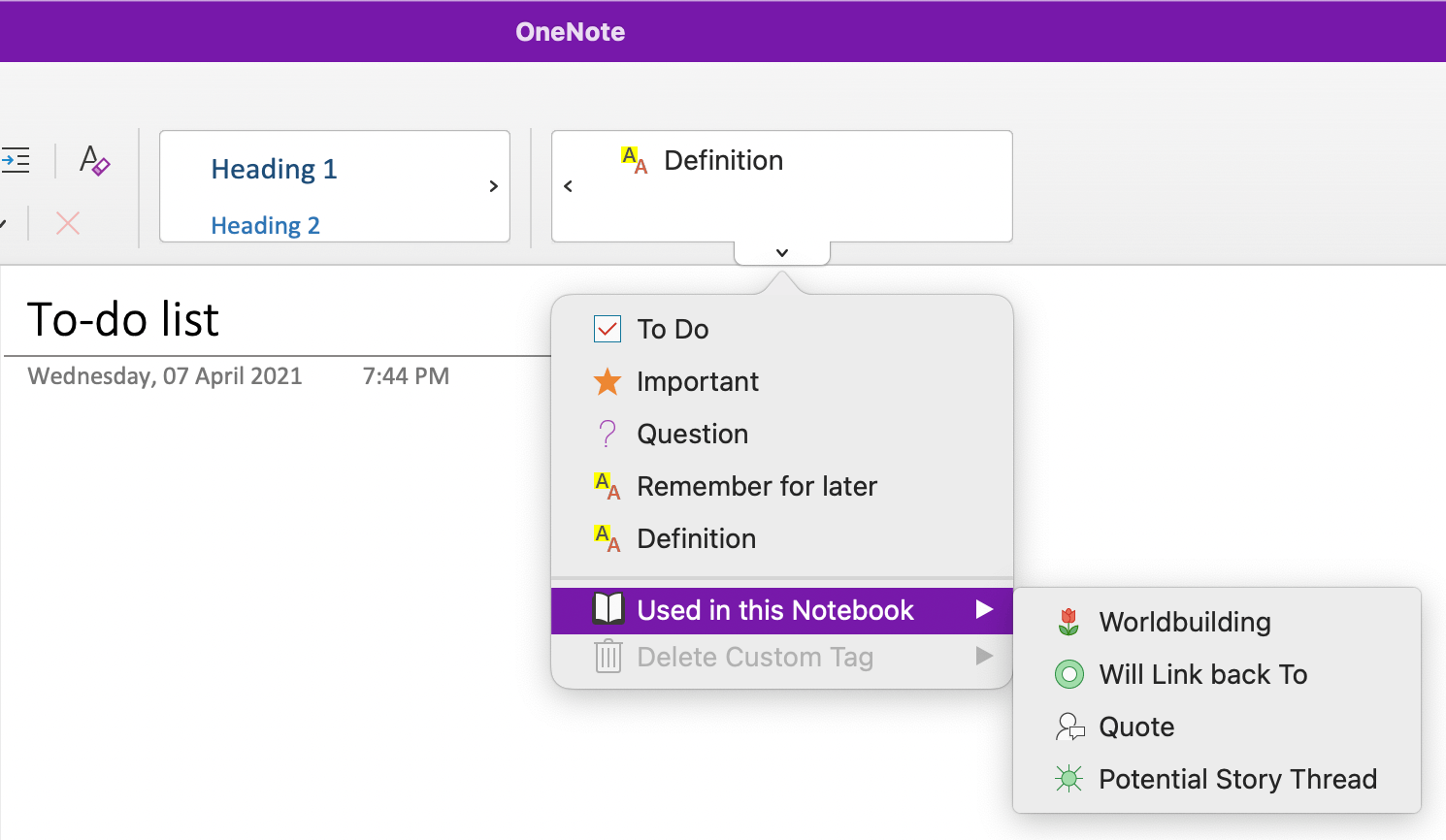Choose the Question tag

pos(782,435)
